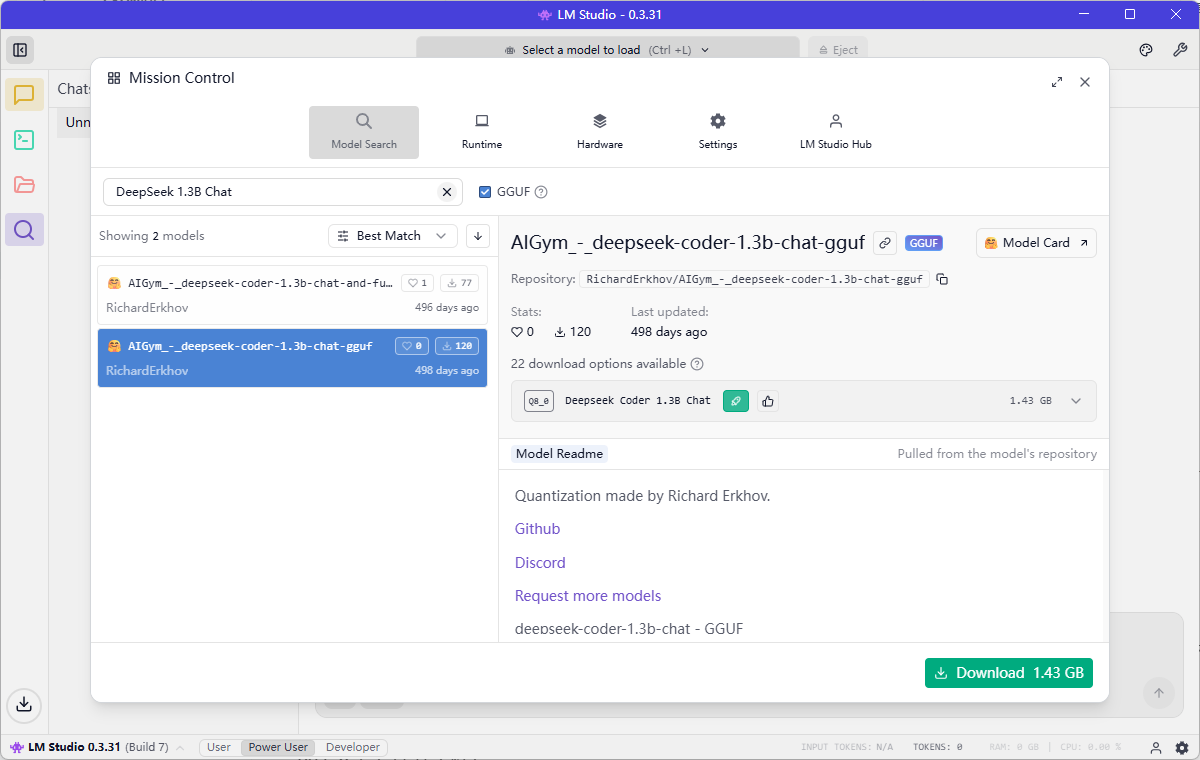The image size is (1200, 760).
Task: Click the download options help icon
Action: 697,364
